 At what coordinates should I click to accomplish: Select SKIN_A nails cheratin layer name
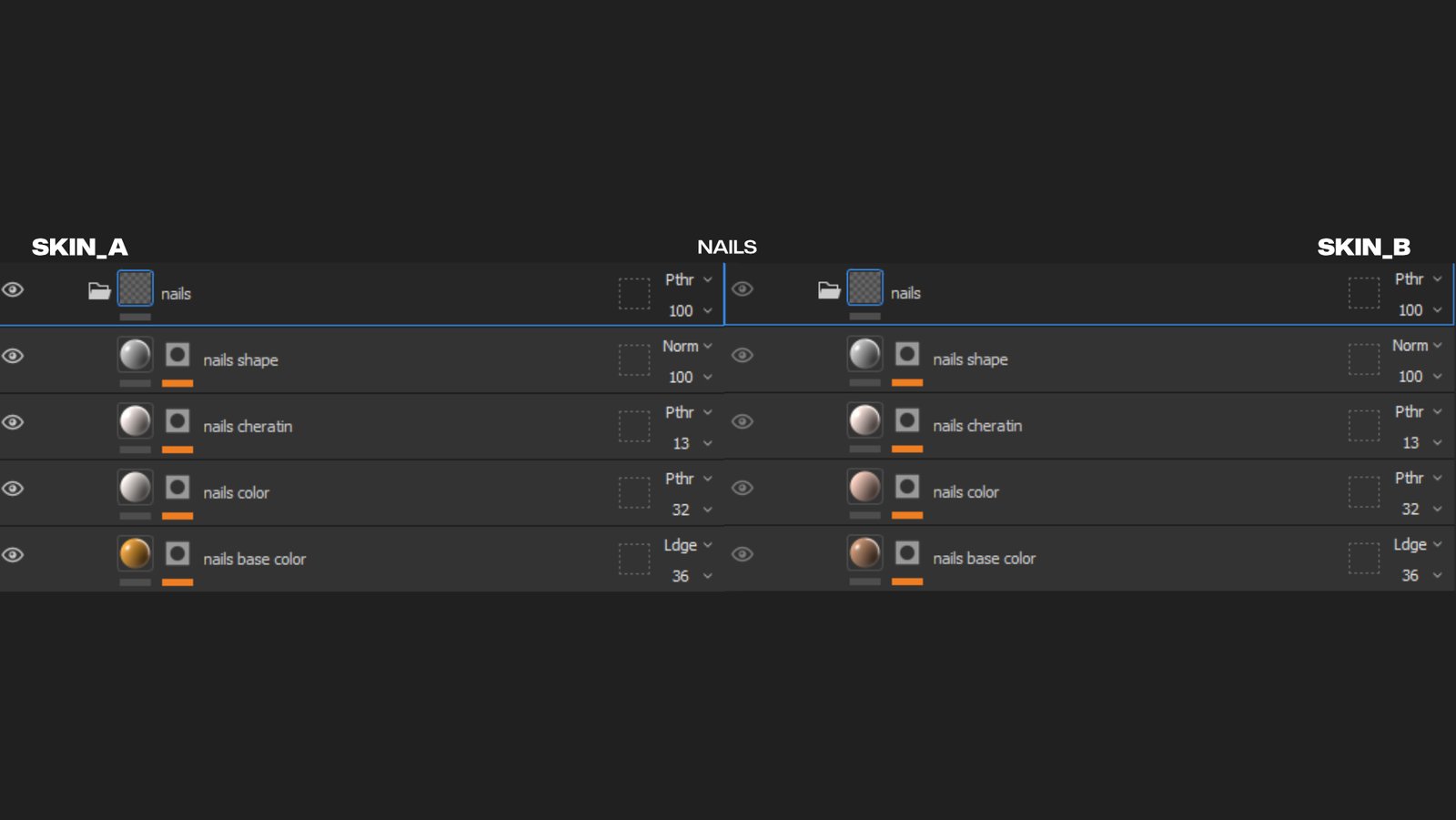tap(248, 426)
